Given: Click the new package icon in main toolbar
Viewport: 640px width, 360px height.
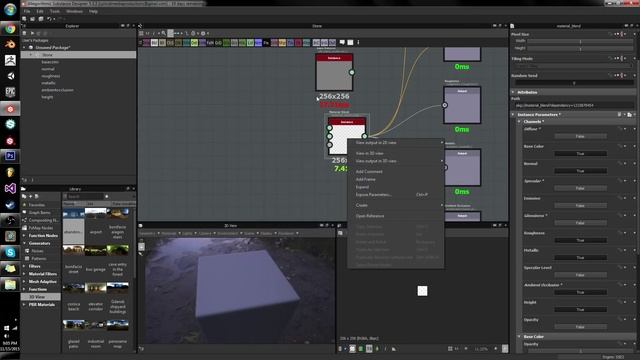Looking at the screenshot, I should (24, 19).
